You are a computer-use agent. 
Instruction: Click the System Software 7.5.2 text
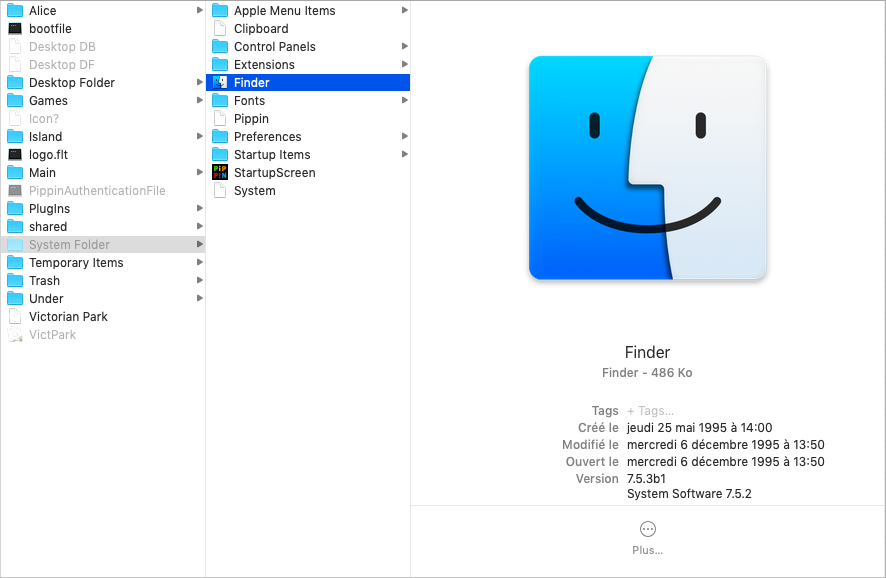pos(689,494)
